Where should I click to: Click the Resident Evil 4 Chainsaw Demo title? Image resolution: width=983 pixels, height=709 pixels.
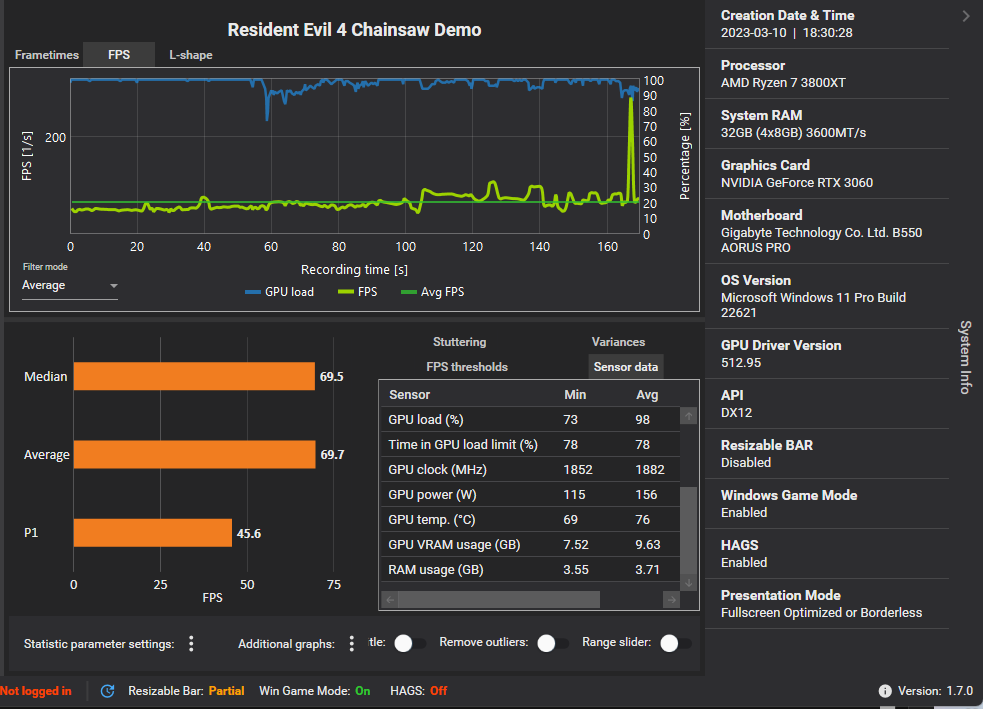click(x=354, y=29)
